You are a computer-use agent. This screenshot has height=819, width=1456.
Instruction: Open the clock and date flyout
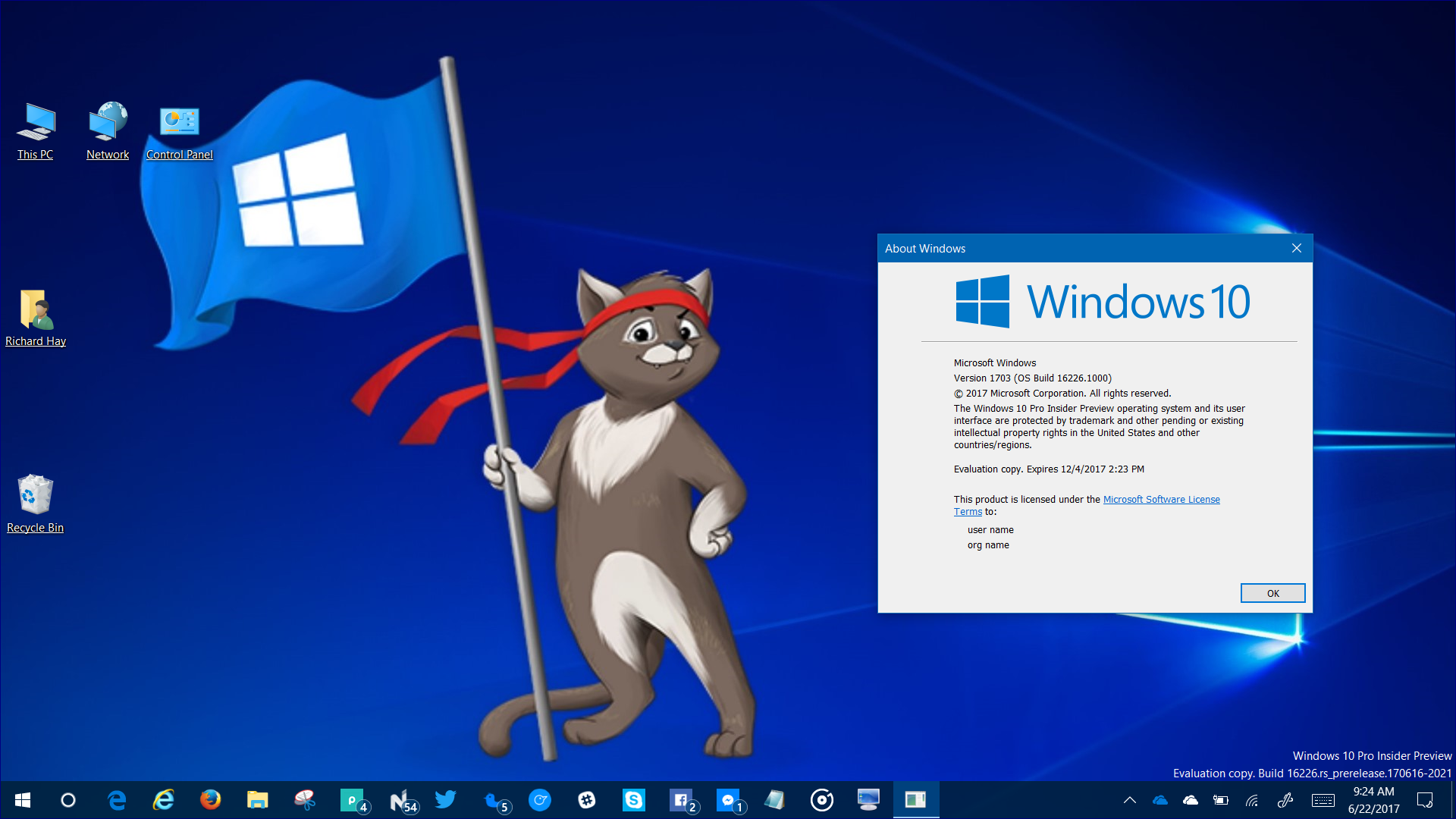1373,800
